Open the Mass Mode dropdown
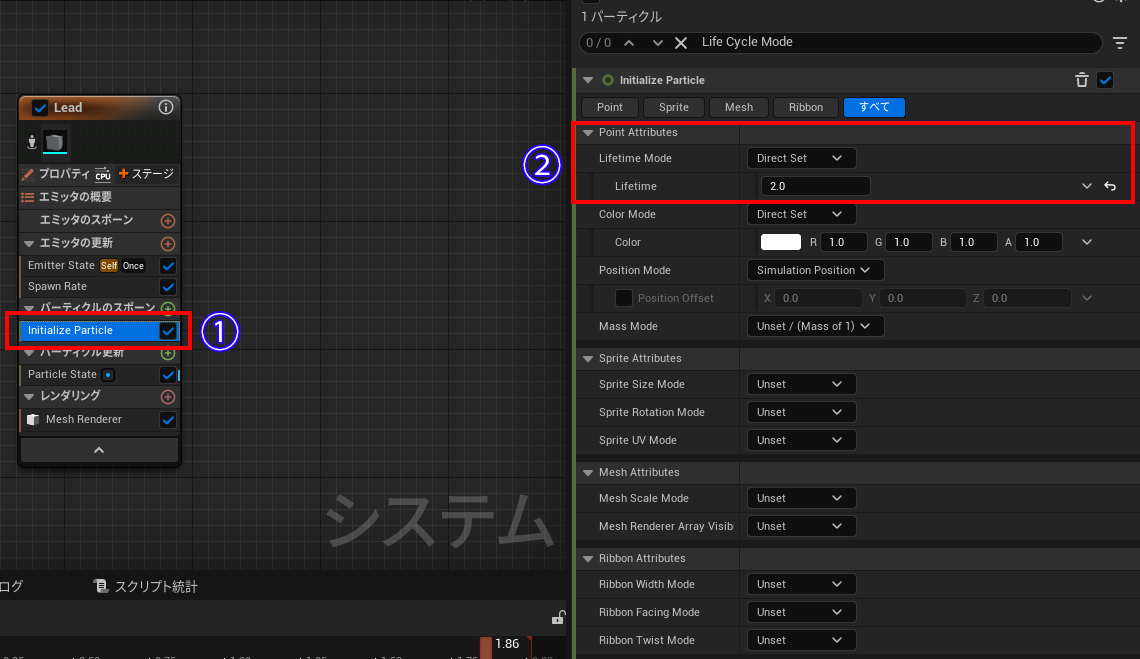1140x659 pixels. point(815,326)
